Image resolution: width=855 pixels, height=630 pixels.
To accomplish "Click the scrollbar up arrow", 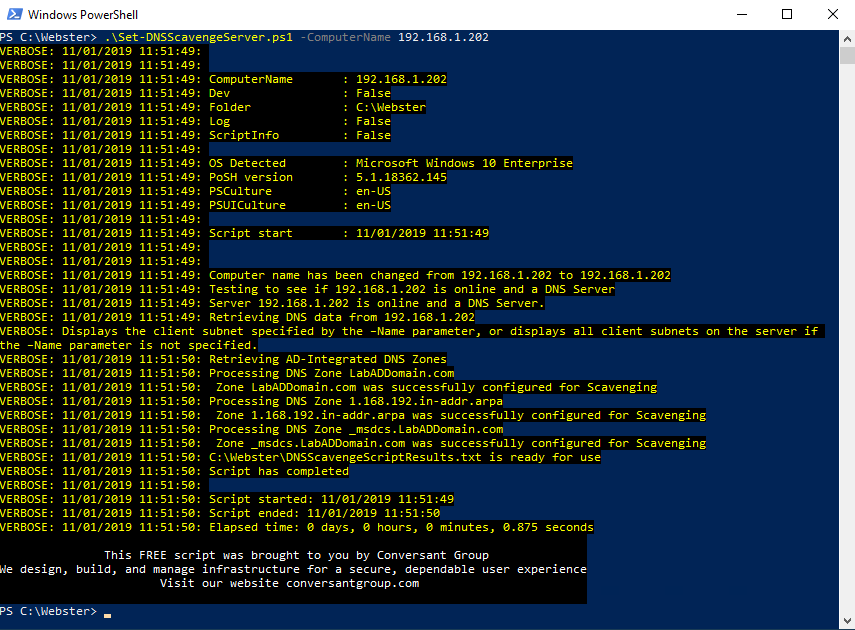I will click(x=846, y=37).
